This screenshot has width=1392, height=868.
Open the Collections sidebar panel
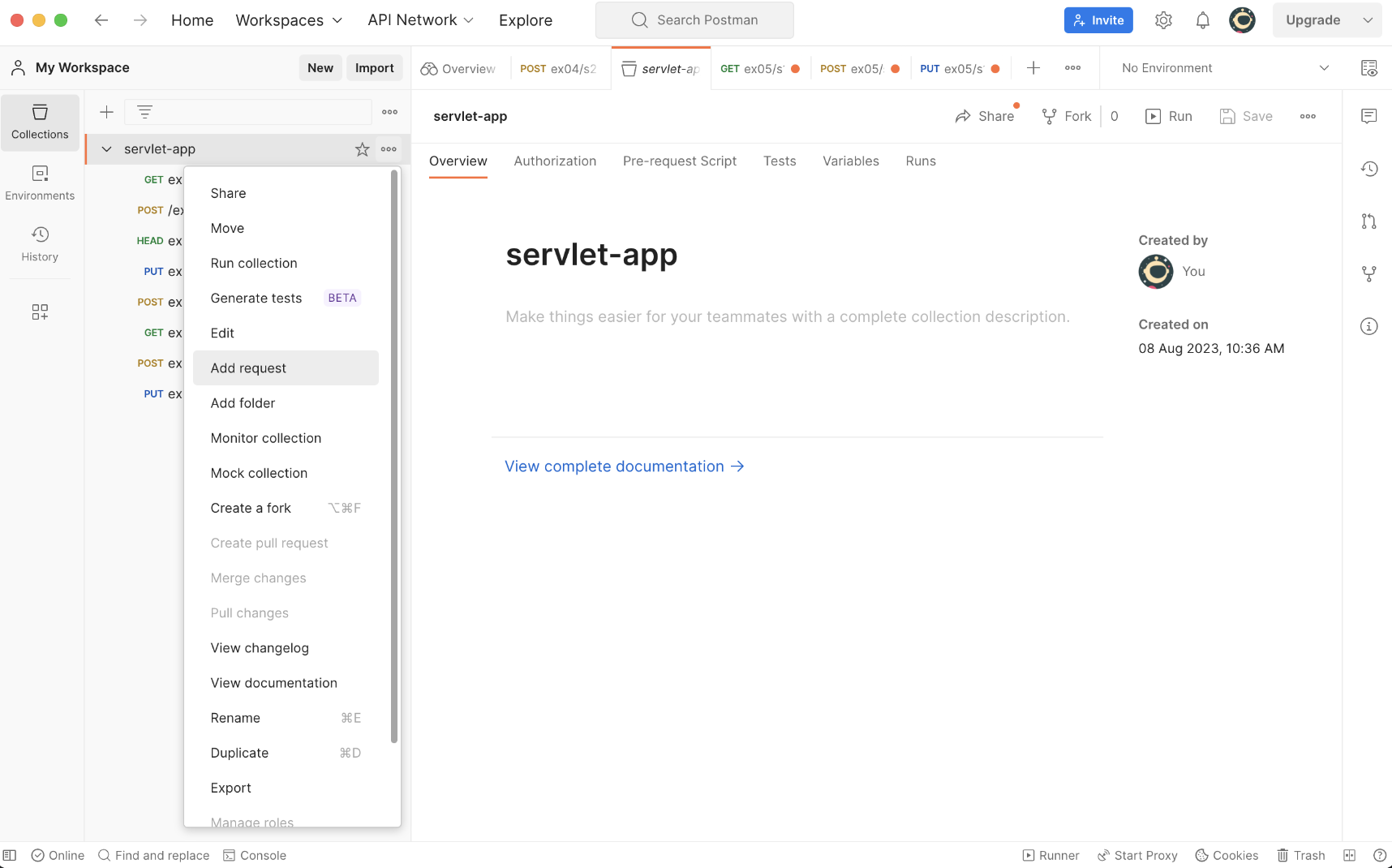click(40, 122)
